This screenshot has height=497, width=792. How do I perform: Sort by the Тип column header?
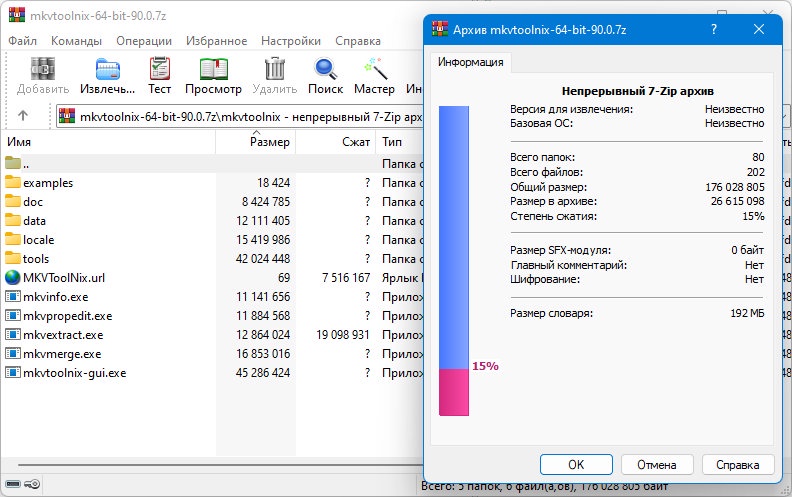coord(399,142)
